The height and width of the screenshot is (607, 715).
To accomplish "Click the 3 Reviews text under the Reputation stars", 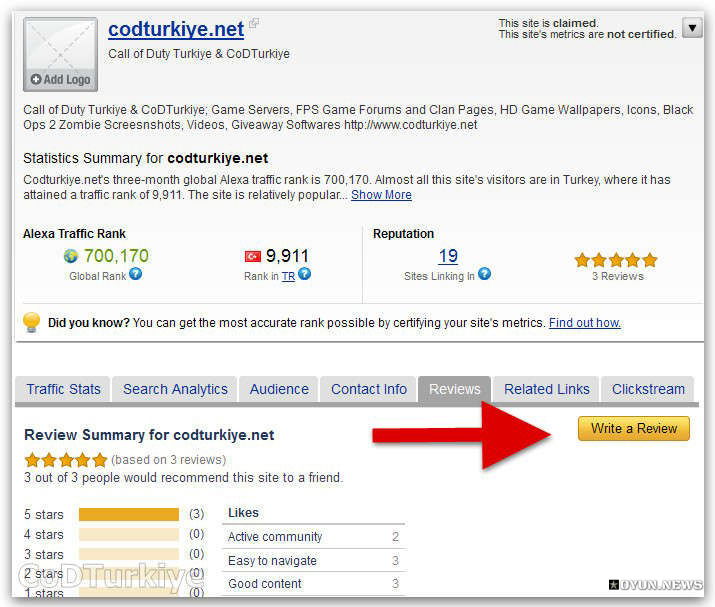I will click(x=617, y=276).
